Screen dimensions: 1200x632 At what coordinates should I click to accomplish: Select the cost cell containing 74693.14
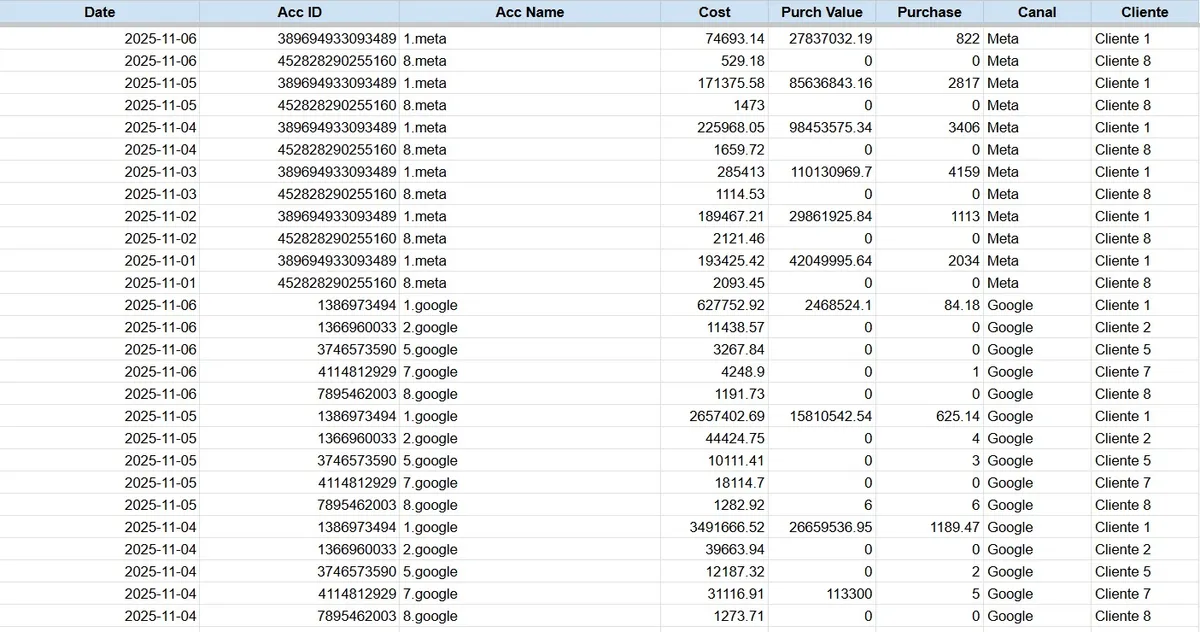pyautogui.click(x=730, y=39)
